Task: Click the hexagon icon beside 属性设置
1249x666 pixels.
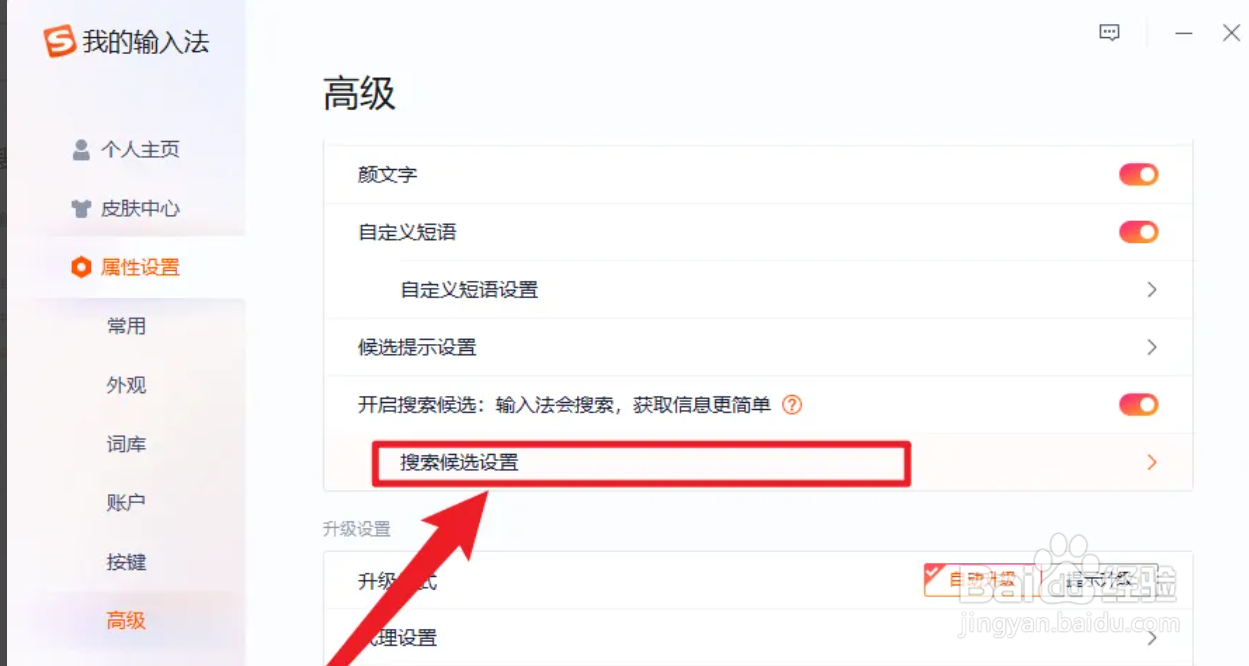Action: coord(81,267)
